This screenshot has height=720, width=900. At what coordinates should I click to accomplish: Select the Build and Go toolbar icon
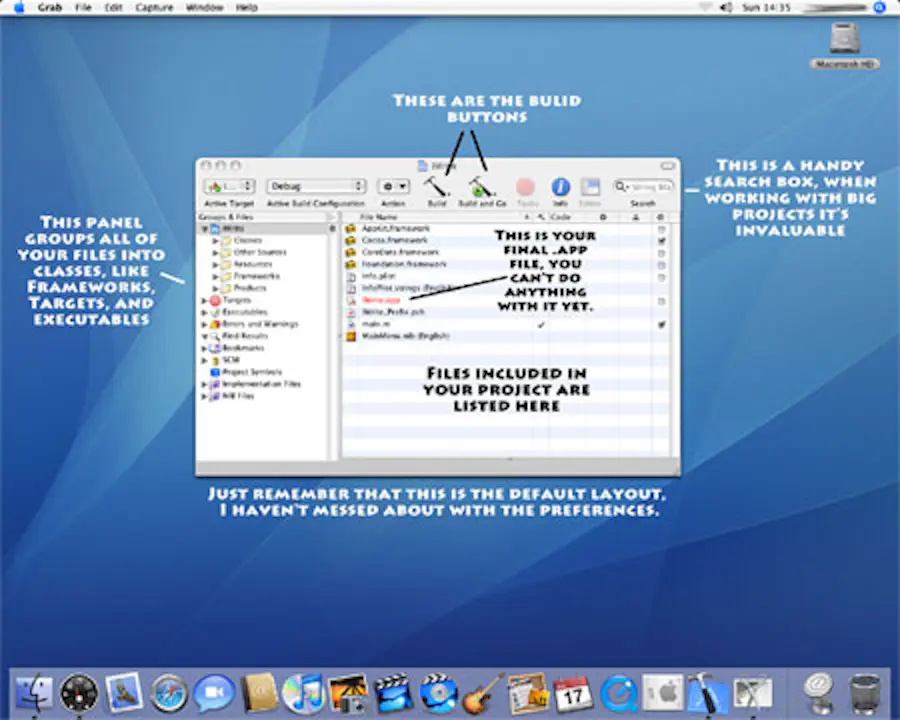[x=478, y=187]
